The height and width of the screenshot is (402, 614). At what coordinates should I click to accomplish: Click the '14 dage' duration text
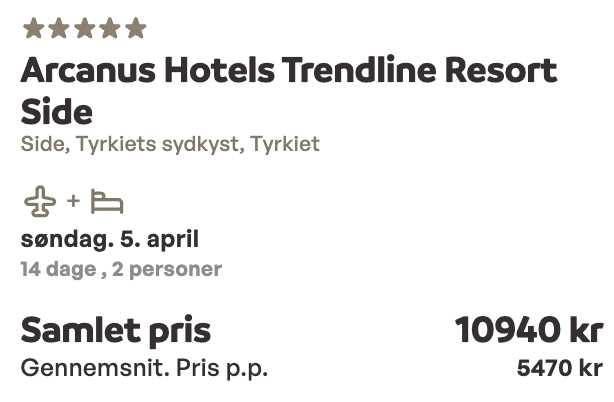[x=60, y=269]
